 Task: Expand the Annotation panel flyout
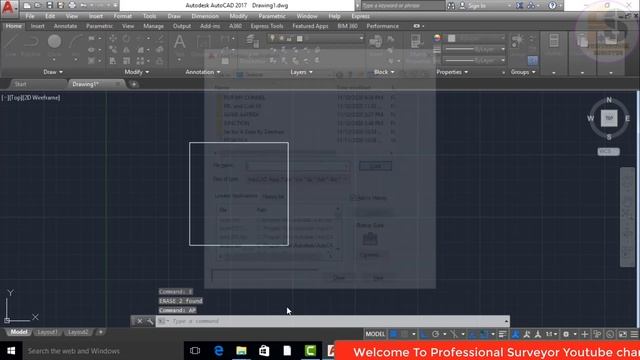point(203,72)
